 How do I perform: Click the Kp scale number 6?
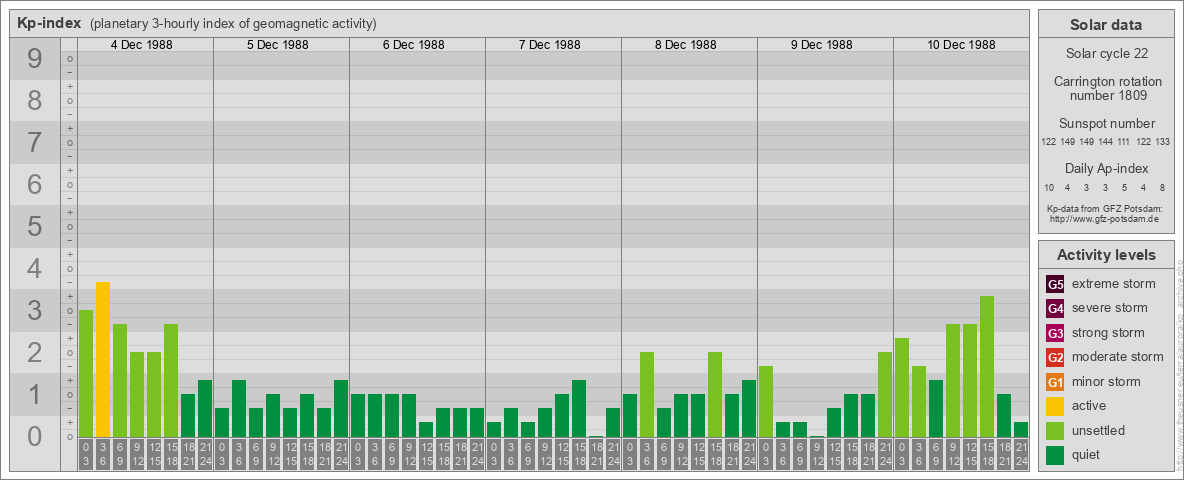click(34, 184)
